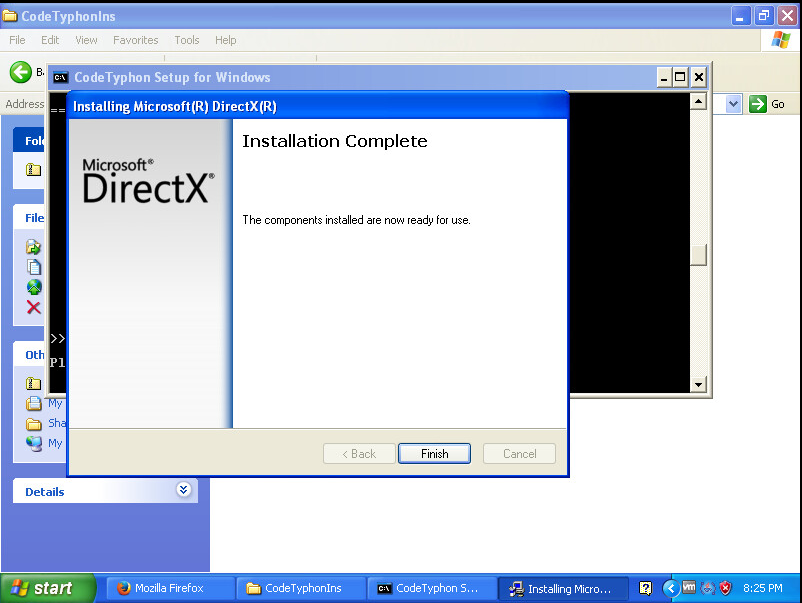This screenshot has height=603, width=802.
Task: Switch to Installing Microsoft taskbar button
Action: tap(563, 588)
